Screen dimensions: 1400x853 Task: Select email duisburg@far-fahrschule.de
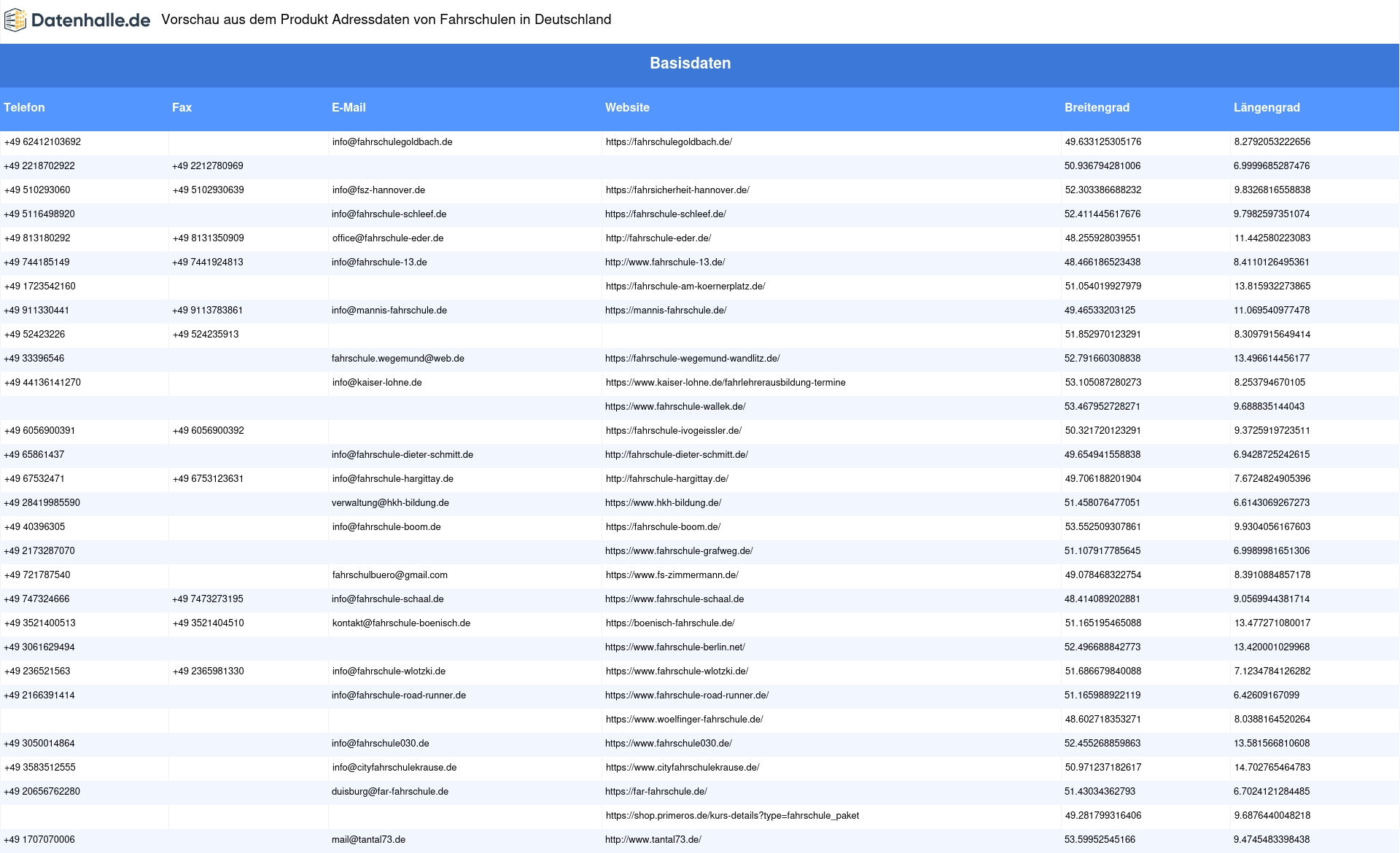point(390,792)
